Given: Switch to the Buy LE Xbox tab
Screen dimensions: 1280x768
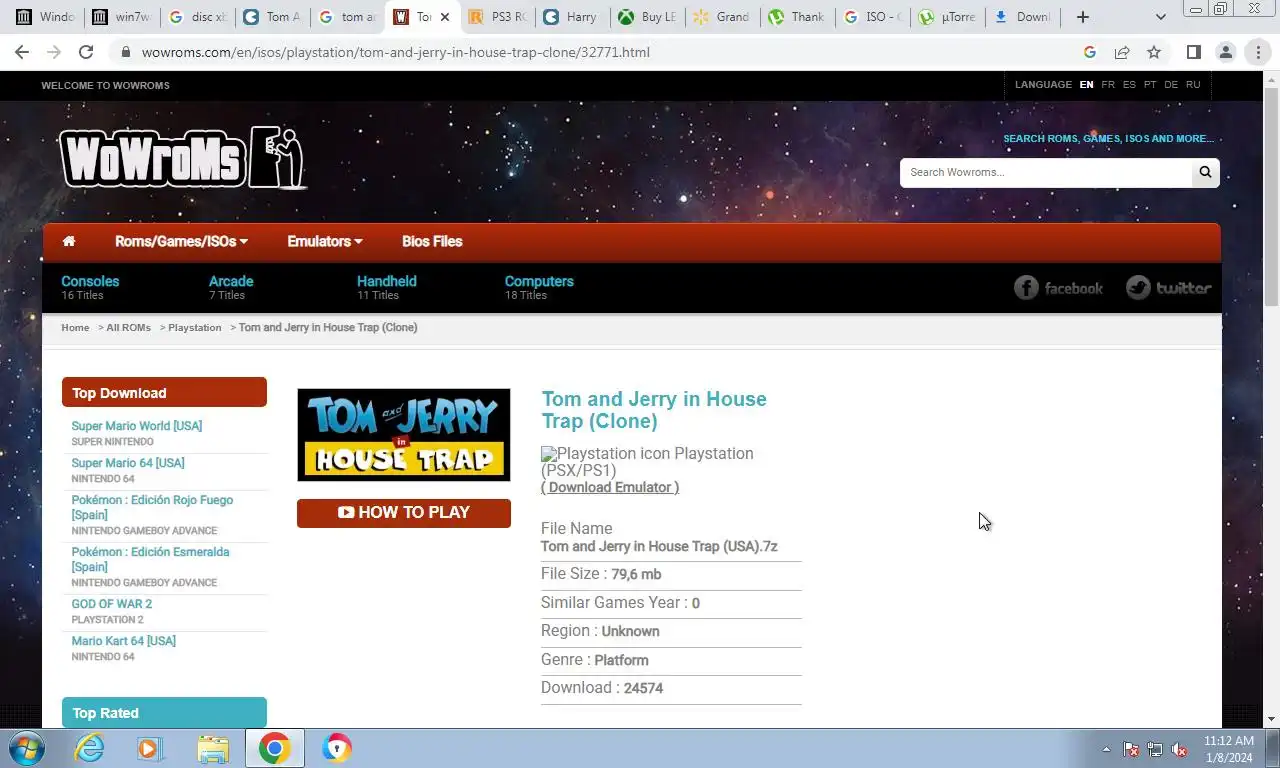Looking at the screenshot, I should pos(646,17).
